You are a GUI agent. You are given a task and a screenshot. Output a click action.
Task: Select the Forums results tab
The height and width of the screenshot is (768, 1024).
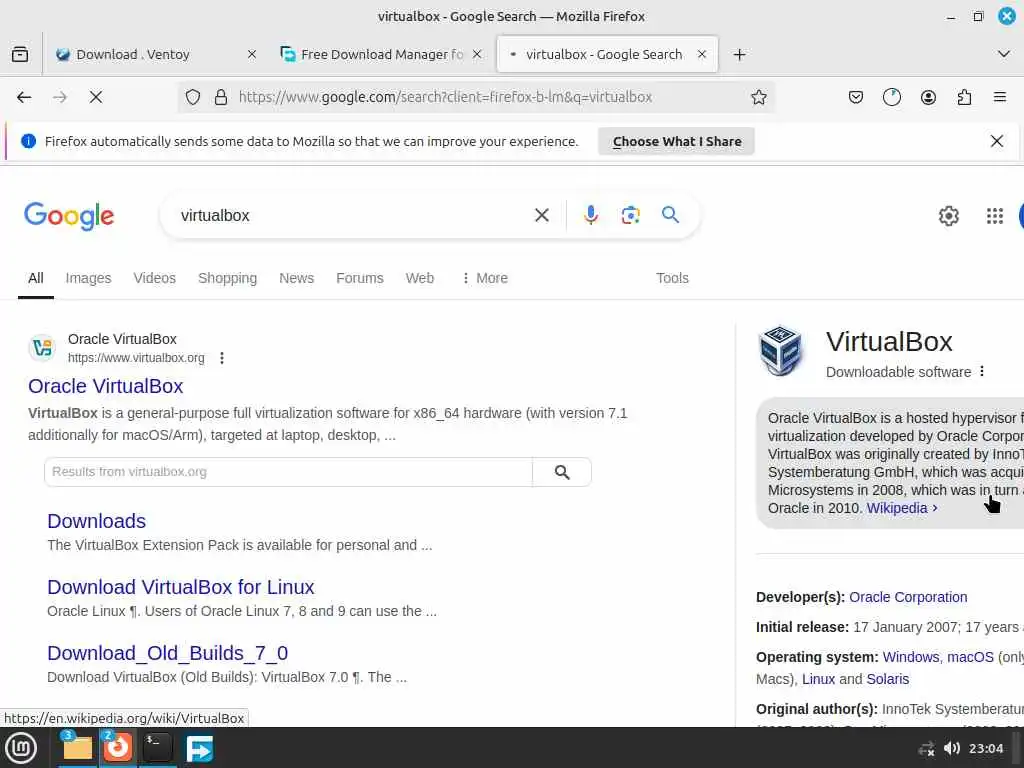coord(360,278)
